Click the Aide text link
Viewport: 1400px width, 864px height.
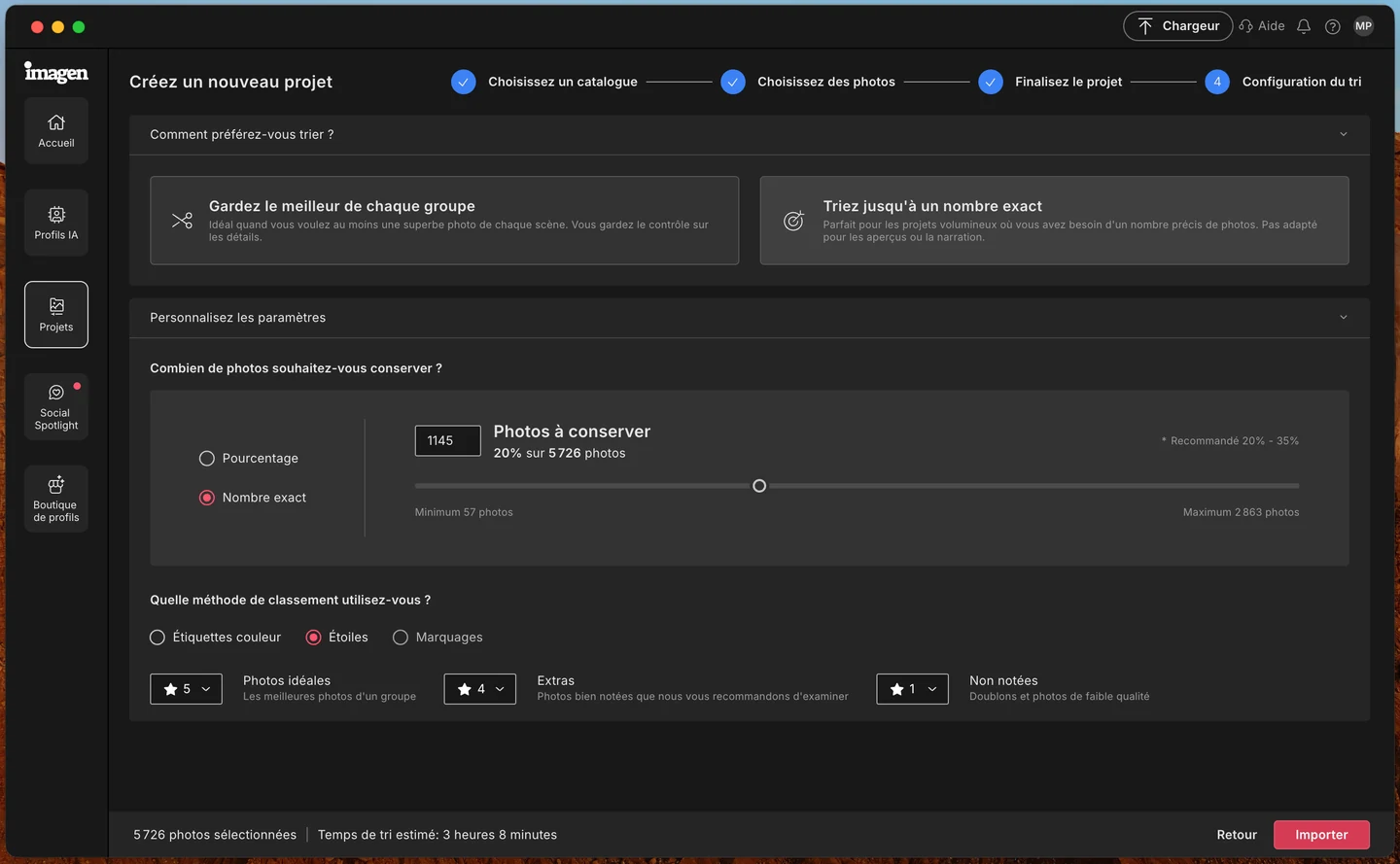tap(1271, 26)
